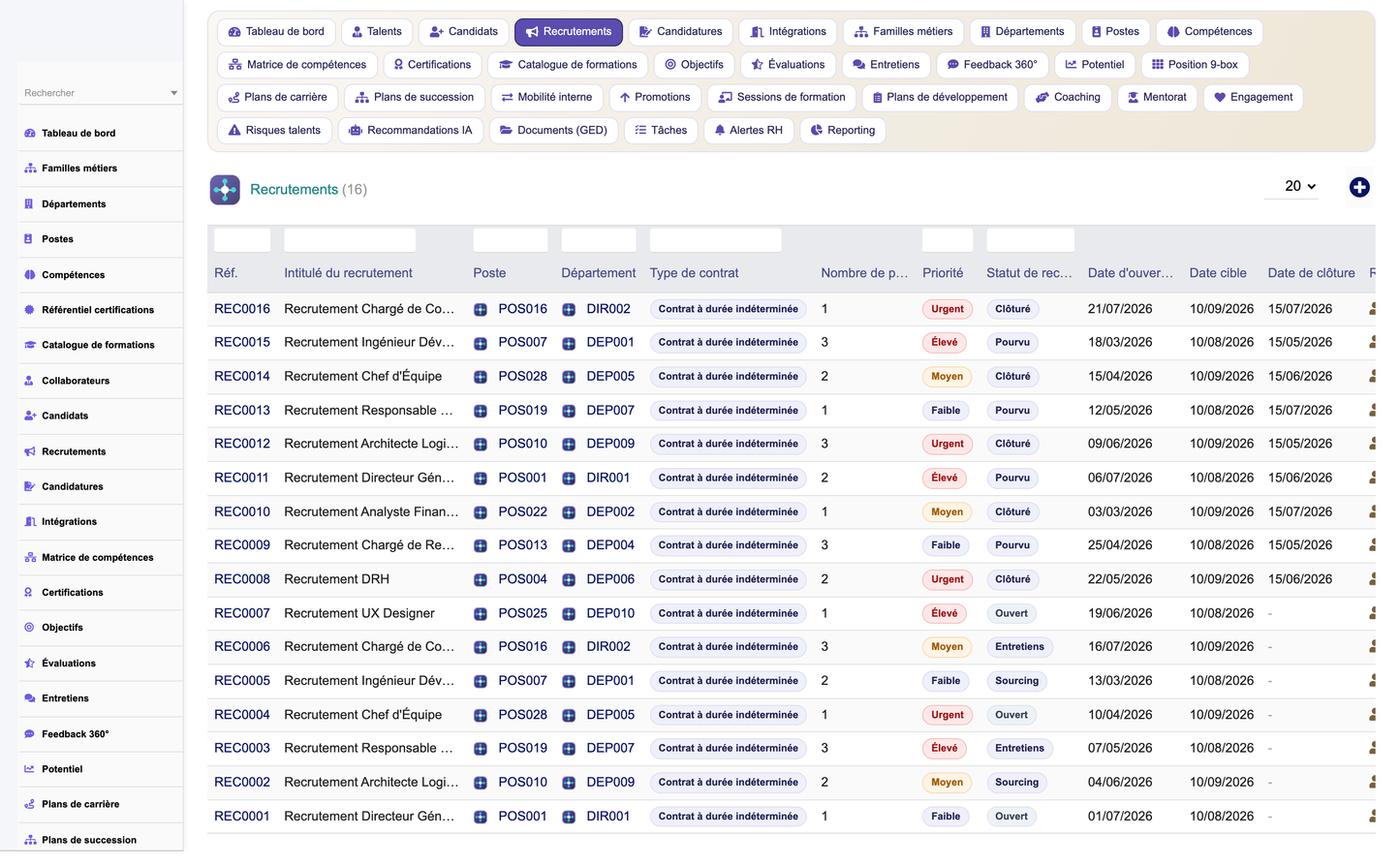Open the Type de contrat column filter
1400x866 pixels.
click(x=715, y=240)
